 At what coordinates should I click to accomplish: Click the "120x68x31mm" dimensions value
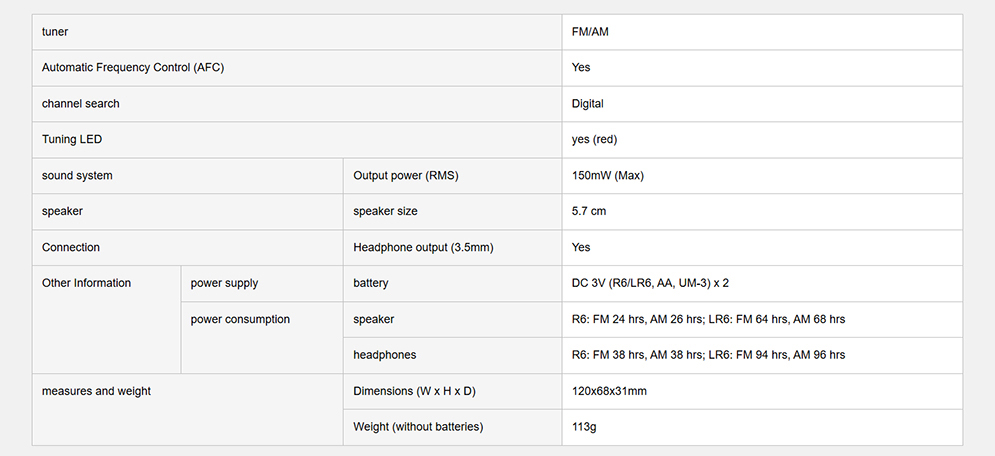pos(609,392)
